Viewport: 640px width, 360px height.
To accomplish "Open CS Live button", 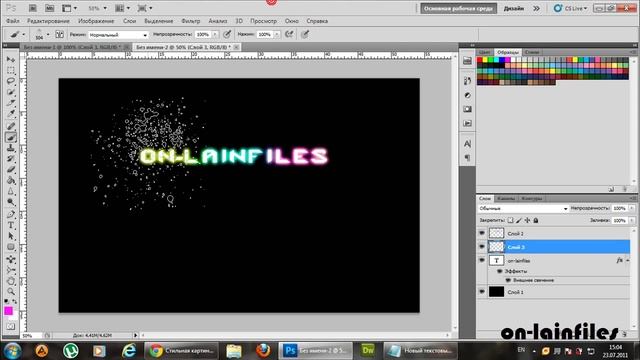I will pos(570,8).
